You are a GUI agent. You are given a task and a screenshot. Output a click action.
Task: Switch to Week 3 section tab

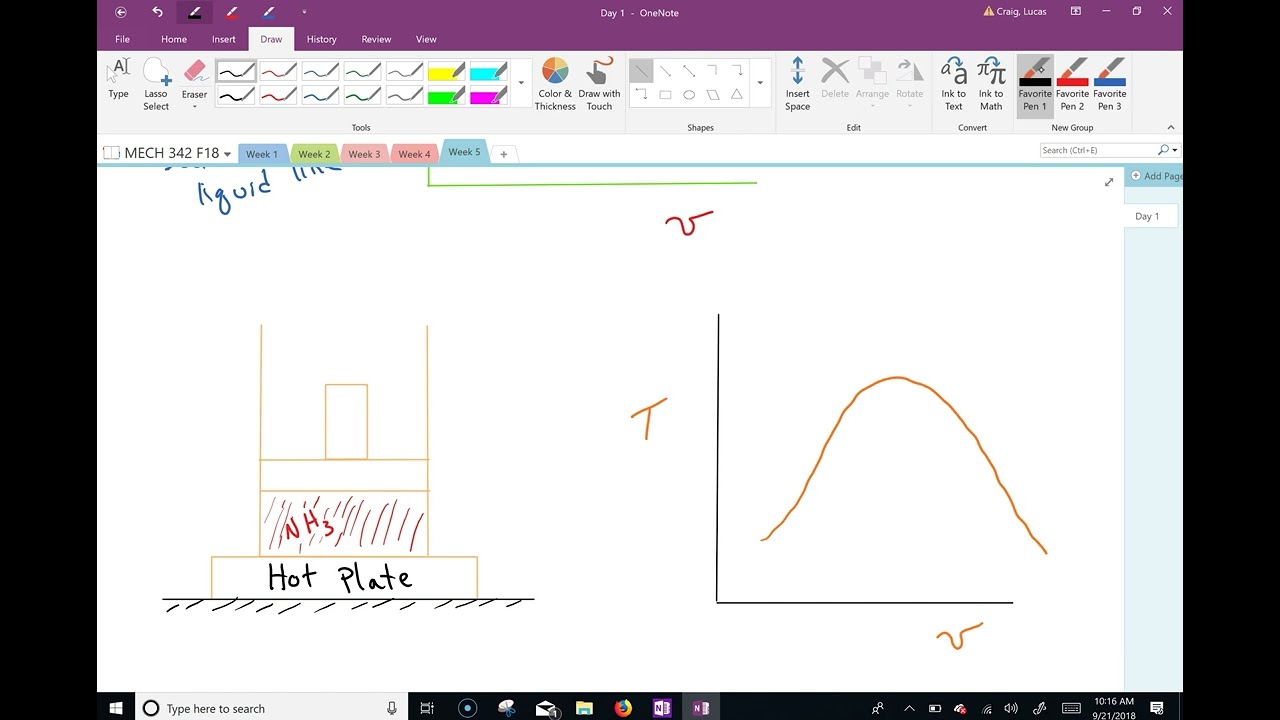point(364,154)
